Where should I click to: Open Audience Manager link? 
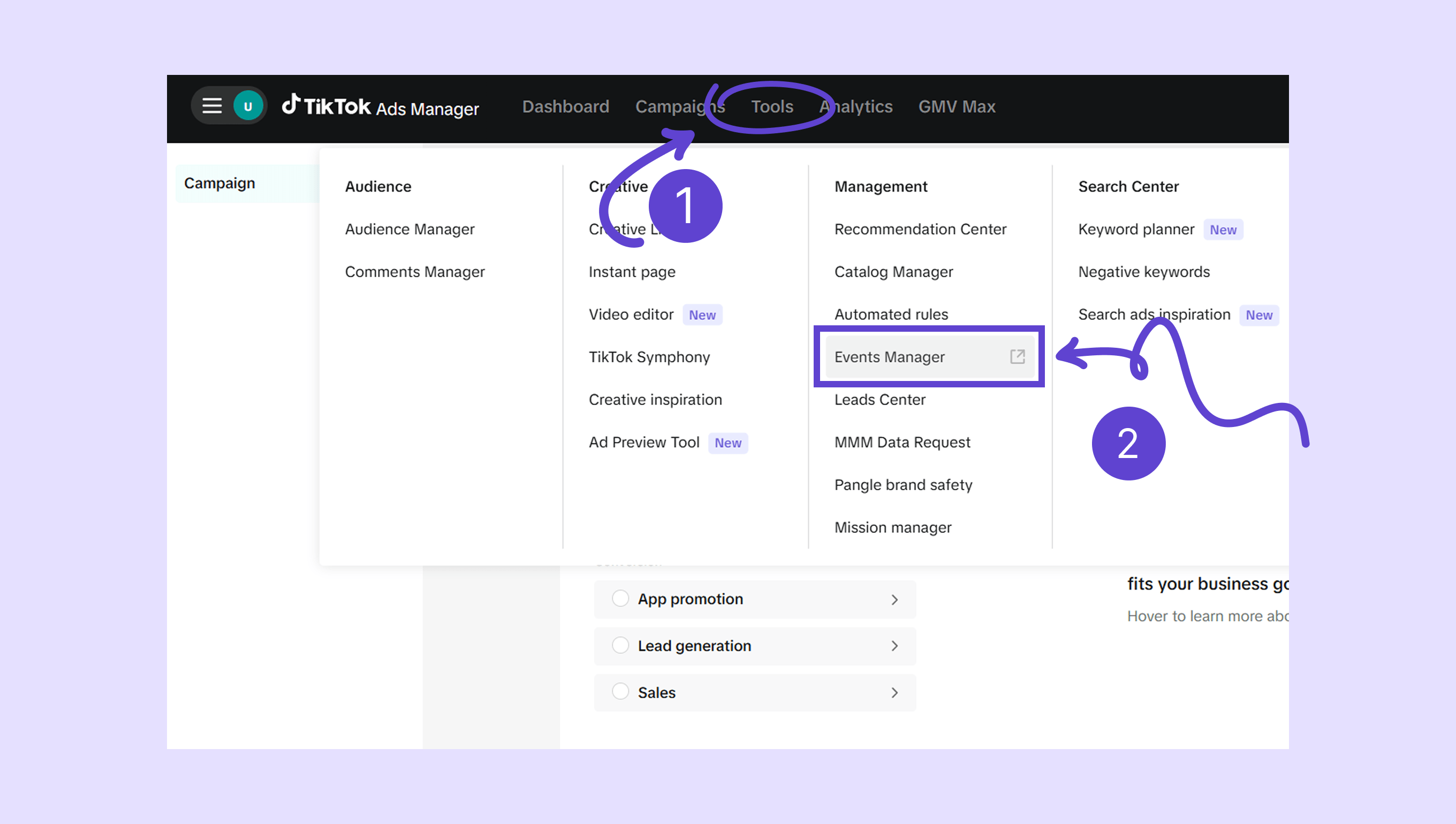(409, 229)
